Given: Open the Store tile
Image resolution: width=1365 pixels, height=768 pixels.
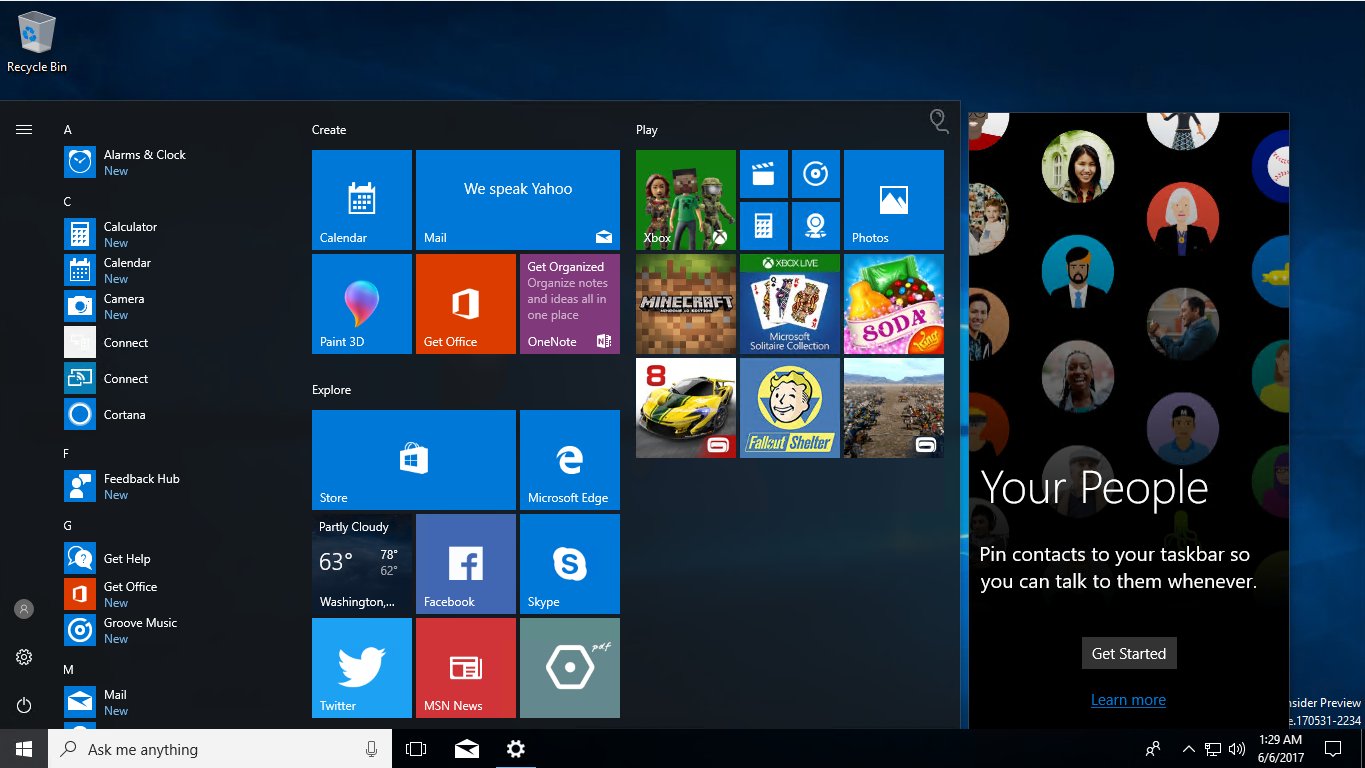Looking at the screenshot, I should 414,460.
